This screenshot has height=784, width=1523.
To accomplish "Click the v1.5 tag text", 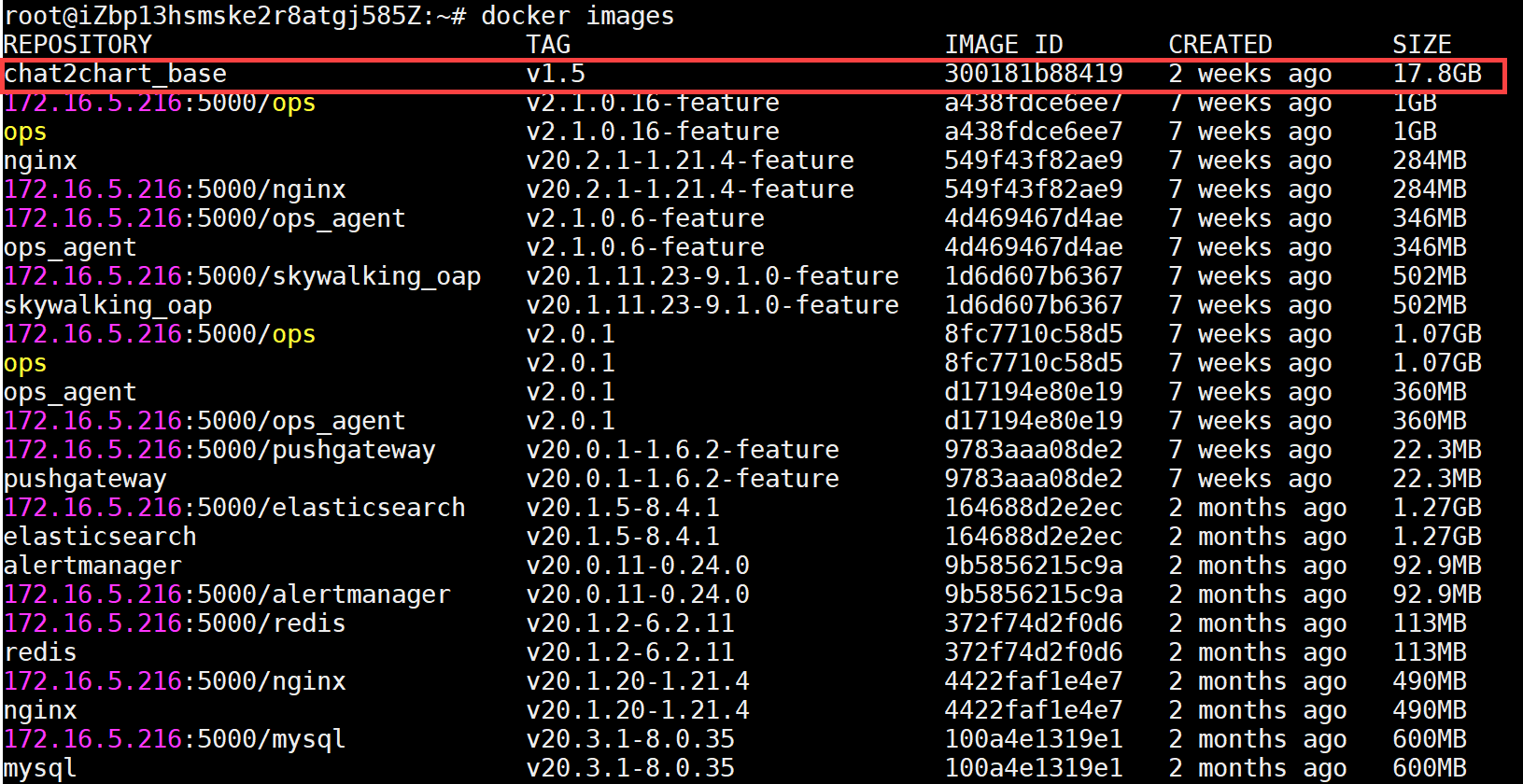I will [x=556, y=74].
